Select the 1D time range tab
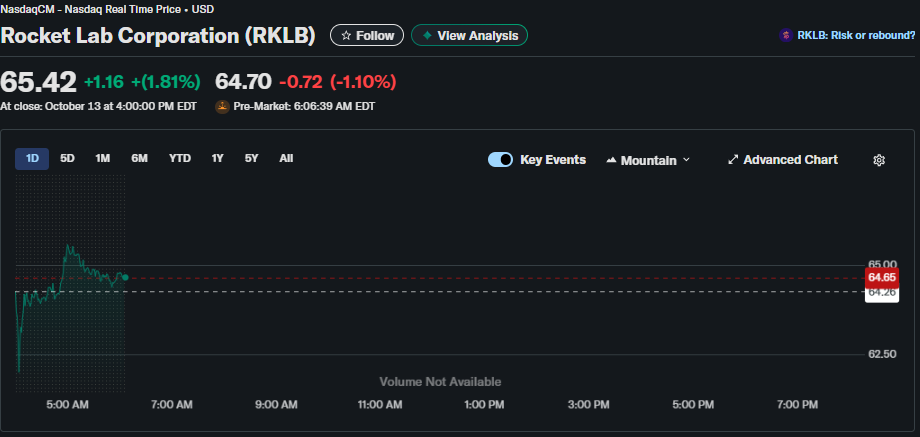This screenshot has width=920, height=437. pyautogui.click(x=32, y=158)
